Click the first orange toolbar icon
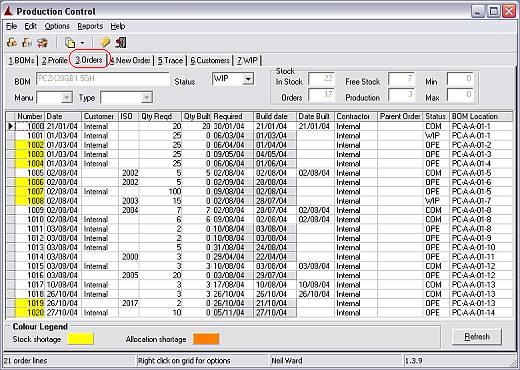This screenshot has width=520, height=370. tap(12, 43)
